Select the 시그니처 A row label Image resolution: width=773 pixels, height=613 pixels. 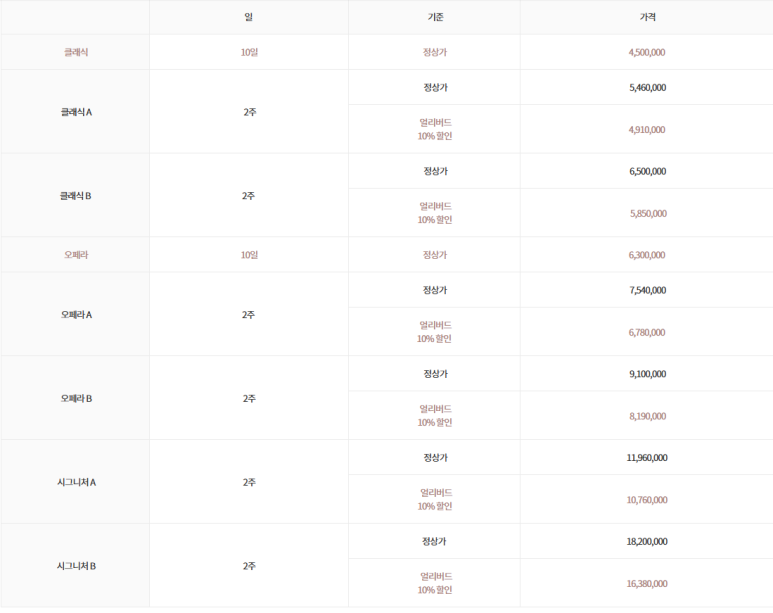[76, 482]
